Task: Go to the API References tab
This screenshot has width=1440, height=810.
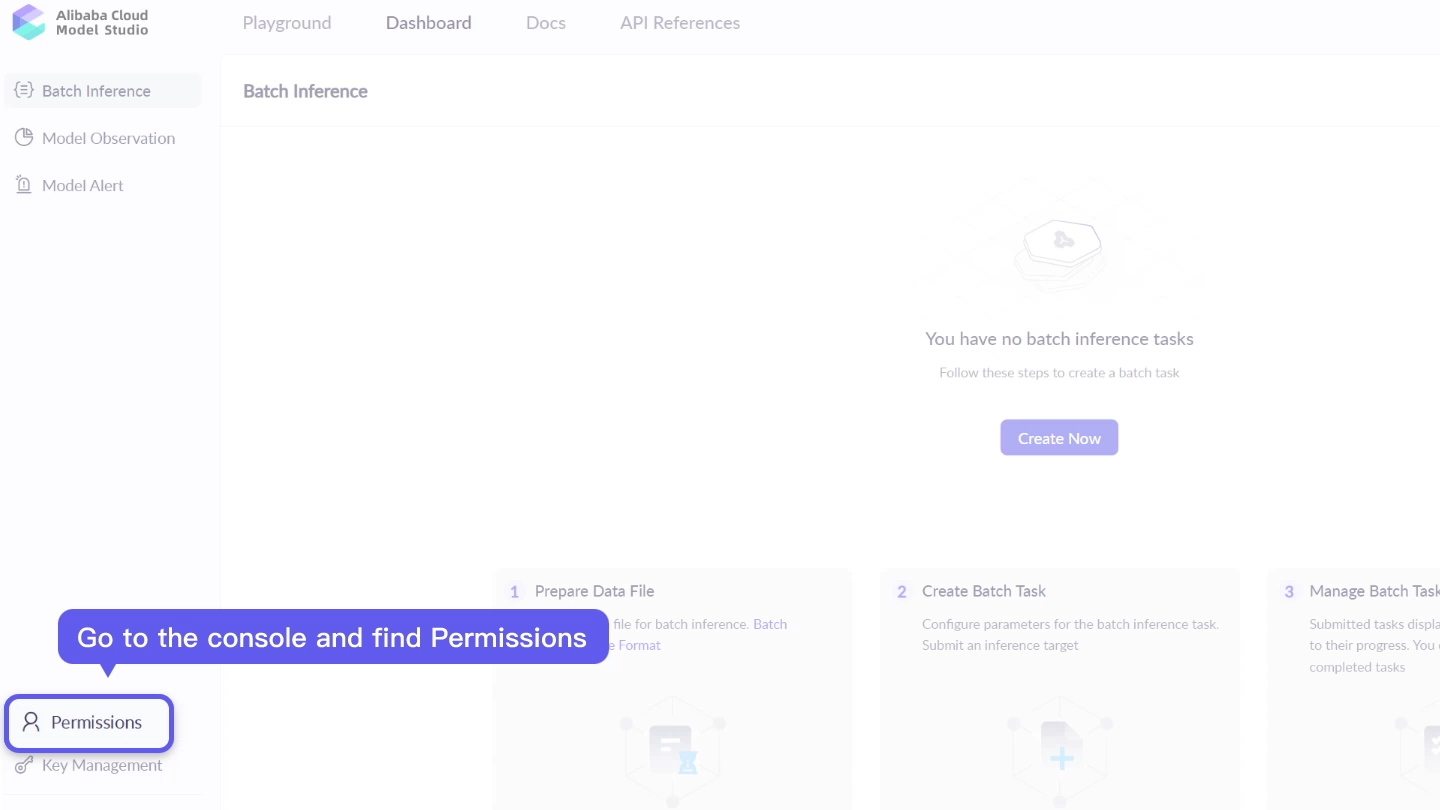Action: 680,23
